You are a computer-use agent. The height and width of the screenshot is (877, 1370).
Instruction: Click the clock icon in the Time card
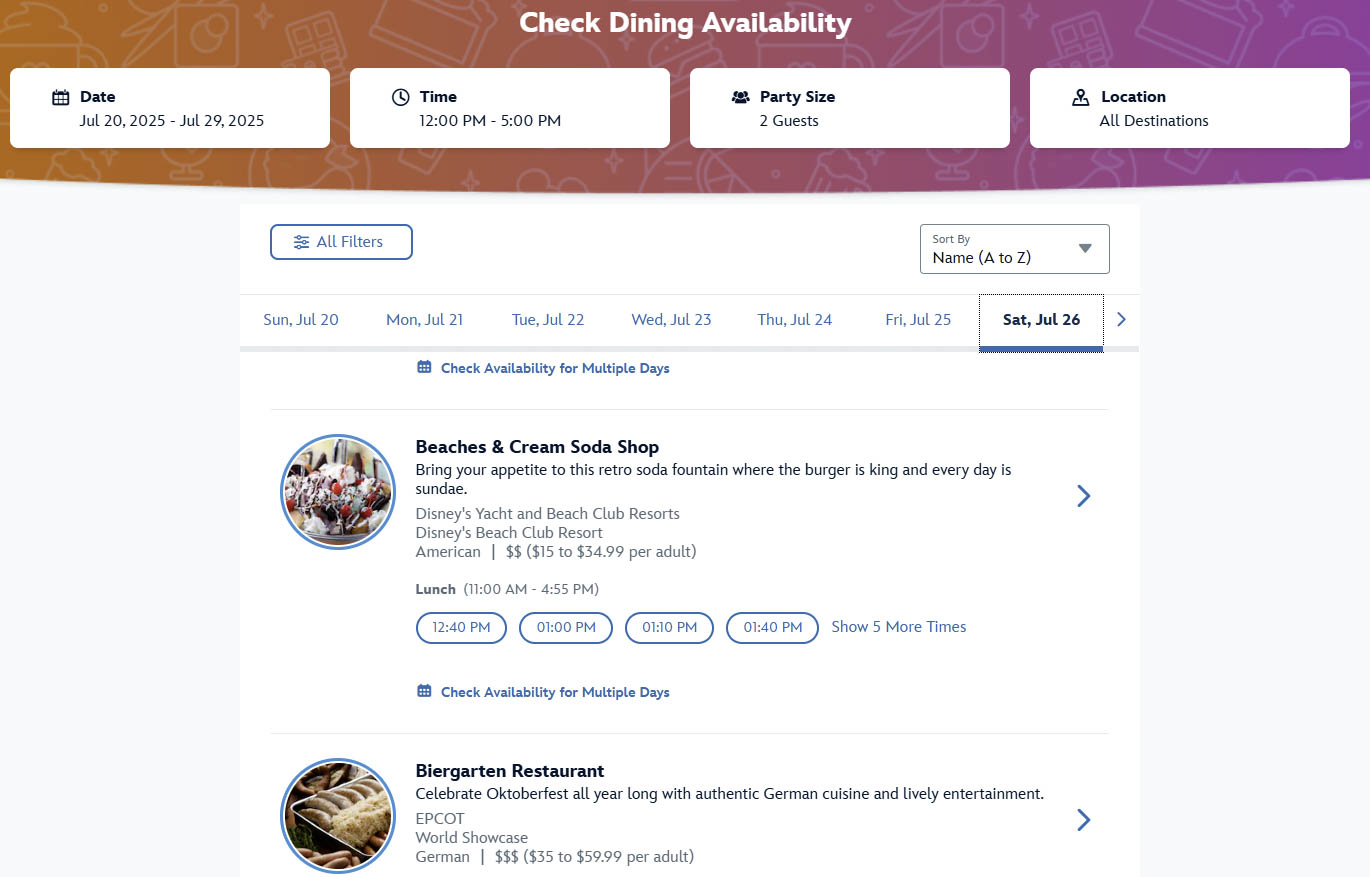tap(400, 97)
